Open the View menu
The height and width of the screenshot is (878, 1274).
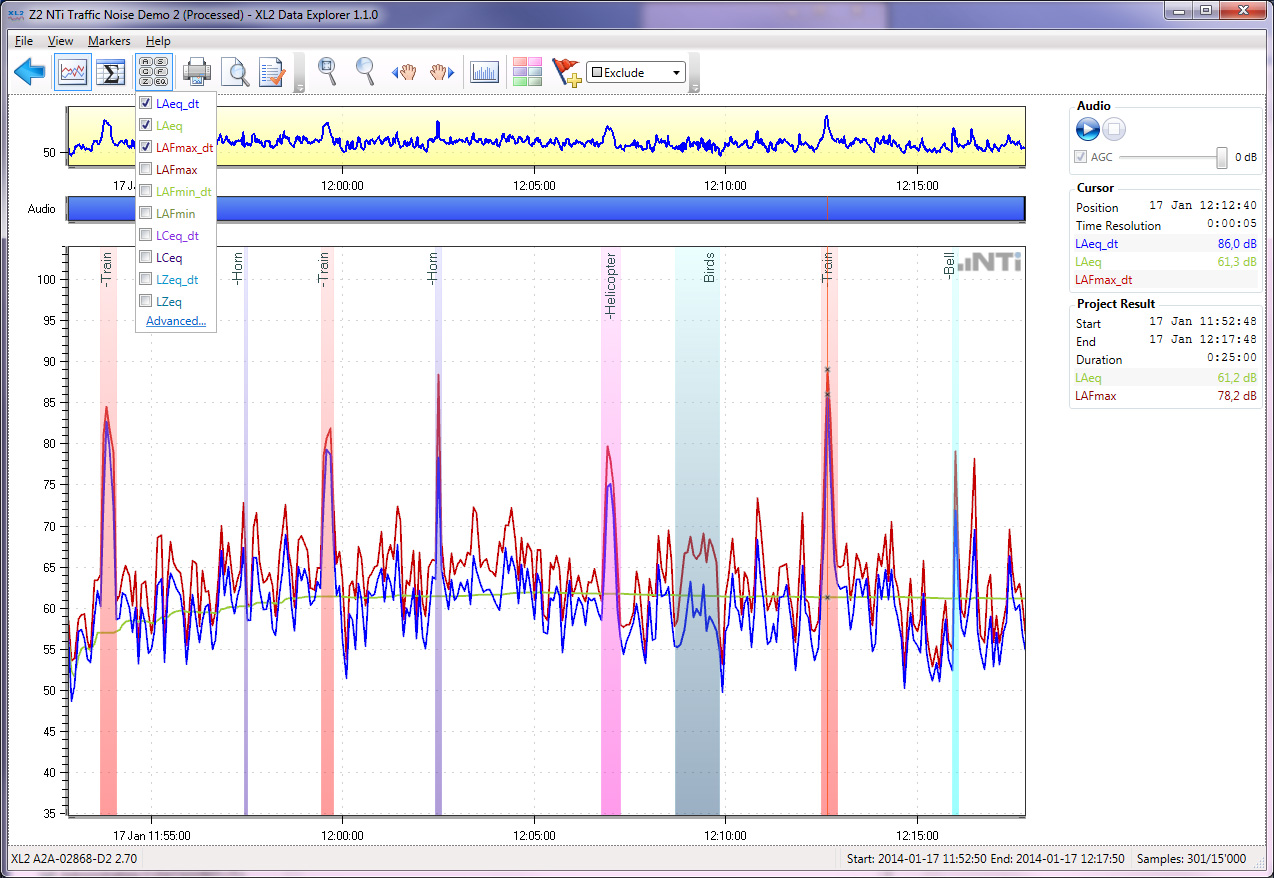click(60, 41)
